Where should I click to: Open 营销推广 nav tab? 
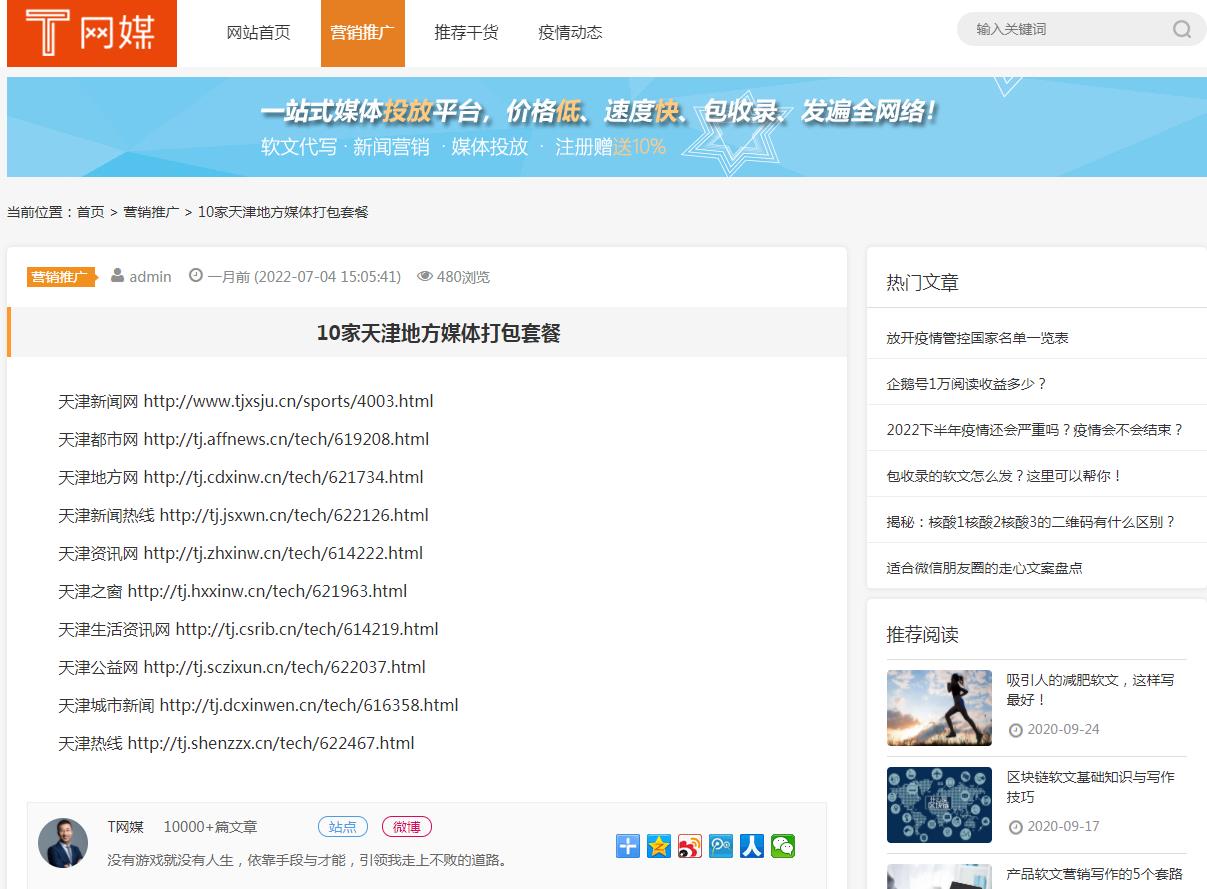point(363,32)
